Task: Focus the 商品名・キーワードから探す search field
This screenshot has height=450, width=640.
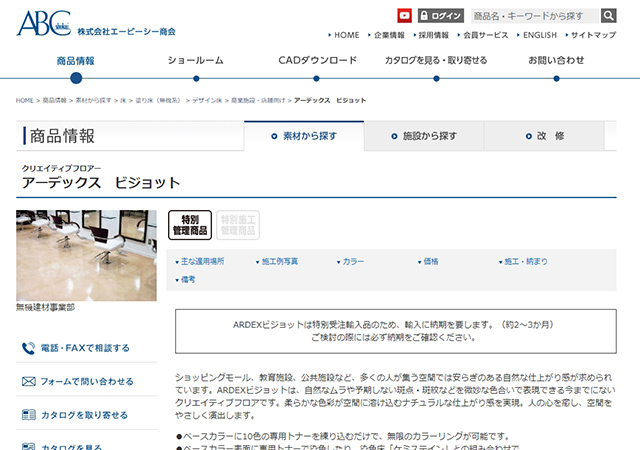Action: click(x=534, y=16)
